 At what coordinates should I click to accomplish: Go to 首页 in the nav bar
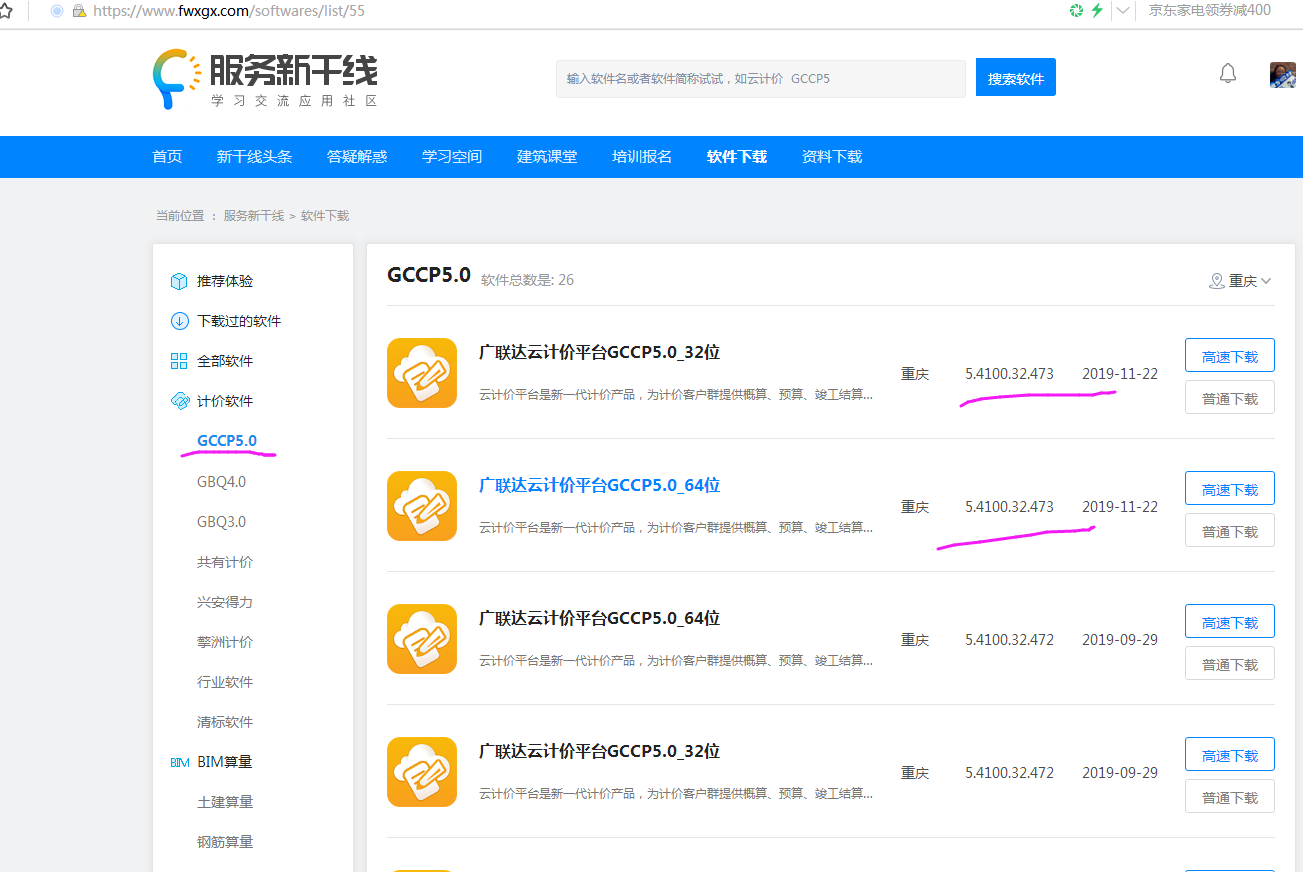(x=167, y=157)
